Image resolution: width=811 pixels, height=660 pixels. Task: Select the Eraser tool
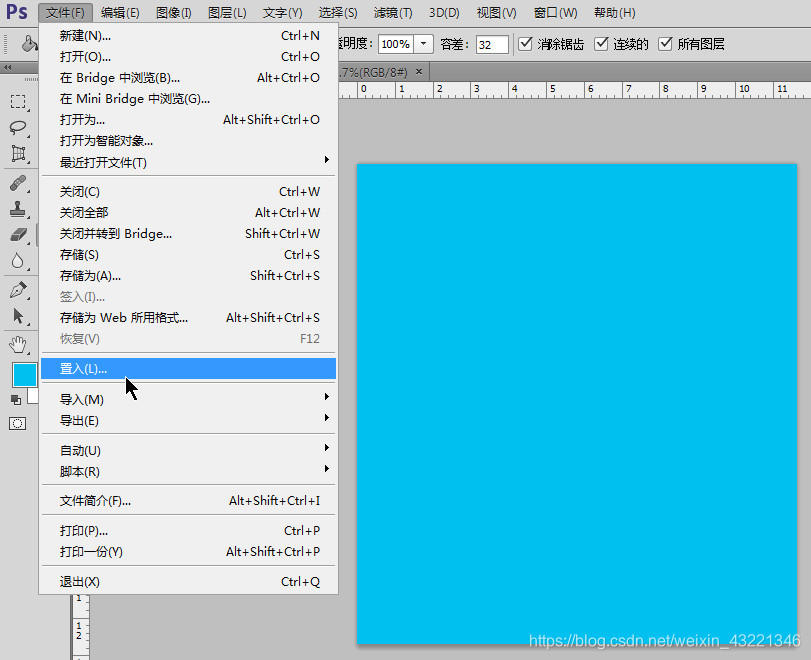coord(18,234)
